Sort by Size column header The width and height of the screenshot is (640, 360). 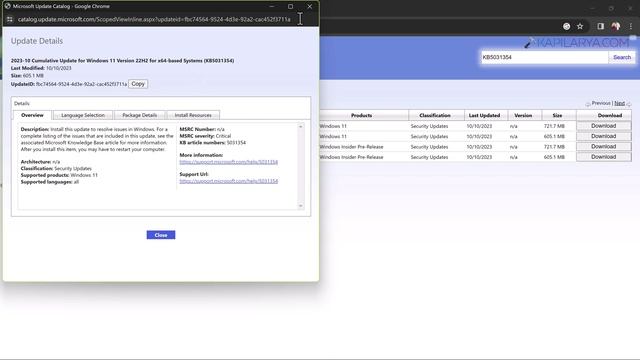[x=557, y=116]
